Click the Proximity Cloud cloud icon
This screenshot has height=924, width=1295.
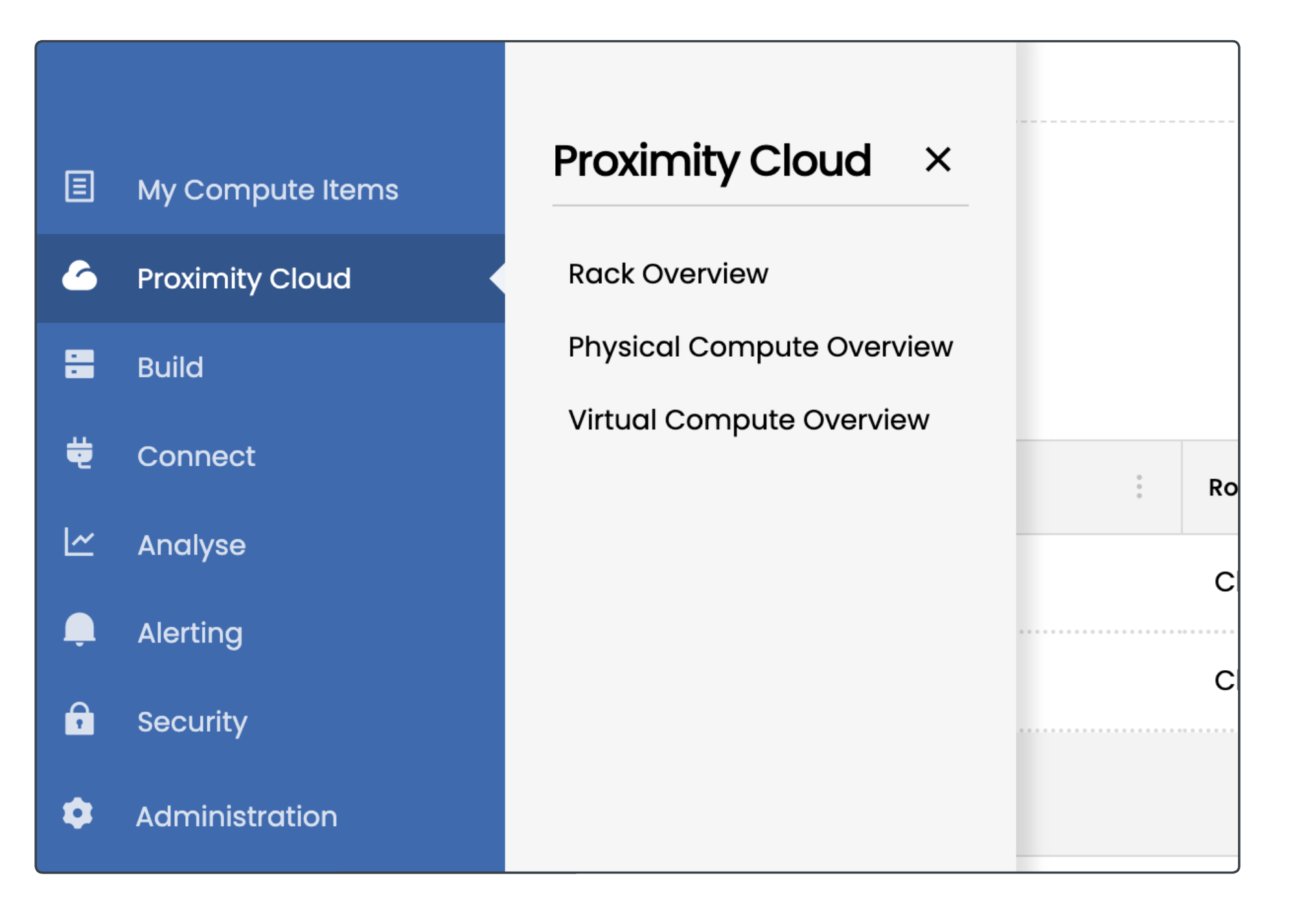click(x=79, y=276)
